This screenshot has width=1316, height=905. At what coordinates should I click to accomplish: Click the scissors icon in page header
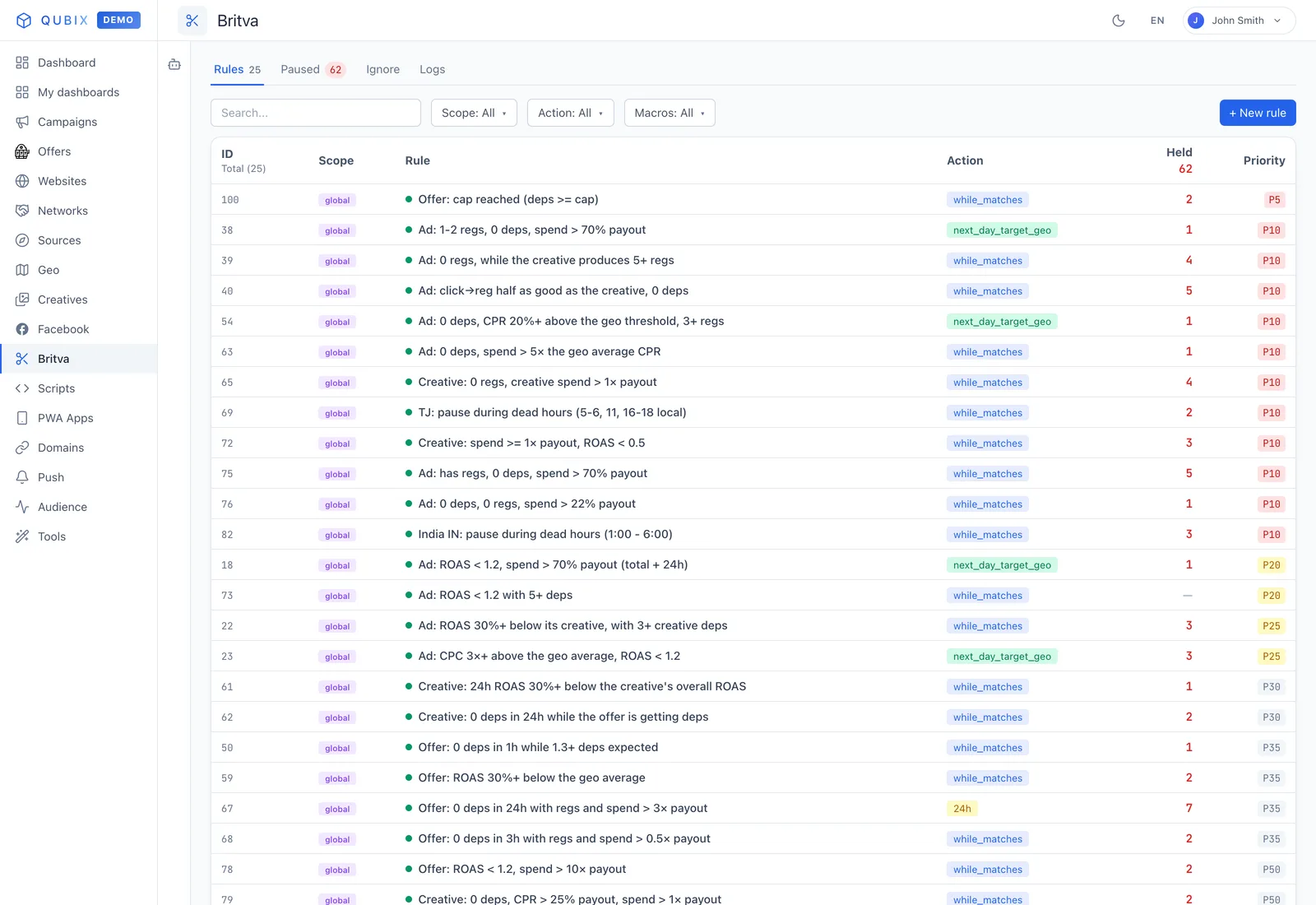[x=192, y=21]
